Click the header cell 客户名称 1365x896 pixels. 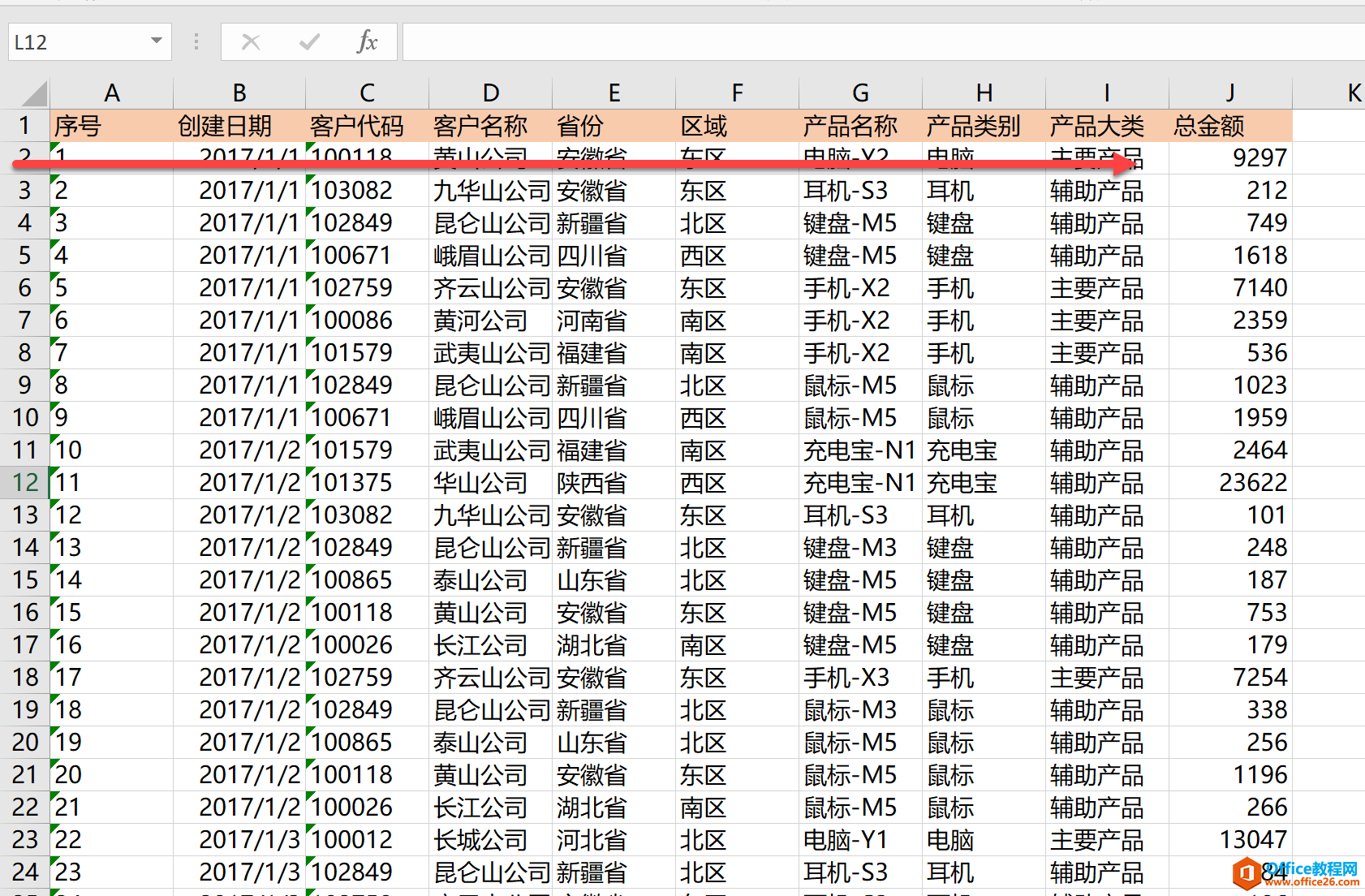click(x=491, y=126)
